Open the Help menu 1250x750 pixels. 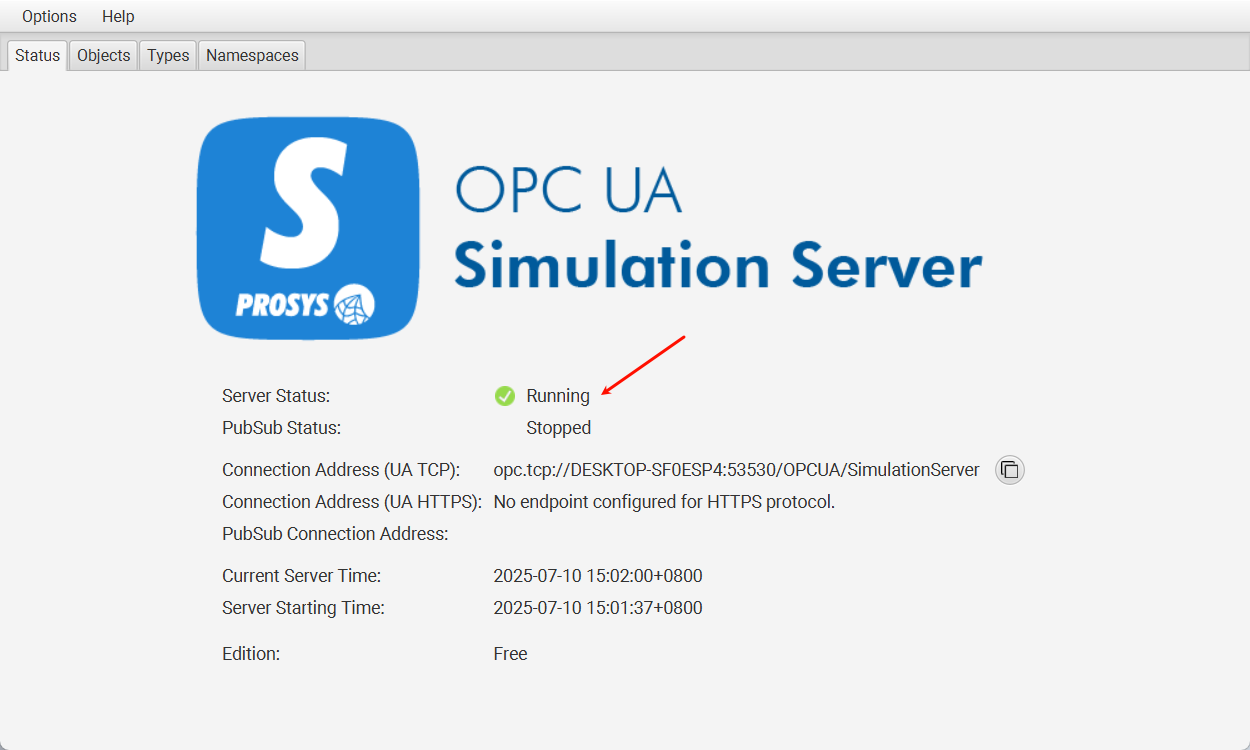tap(118, 16)
